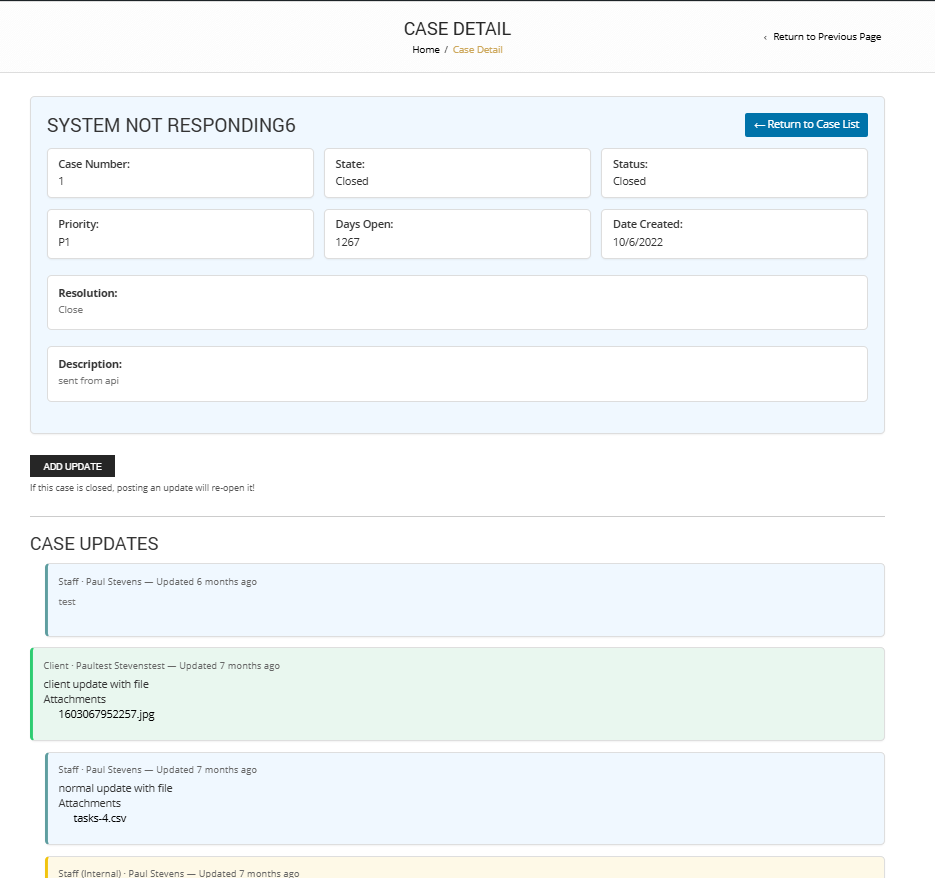This screenshot has width=935, height=878.
Task: Click the Staff (Internal) update card
Action: point(465,869)
